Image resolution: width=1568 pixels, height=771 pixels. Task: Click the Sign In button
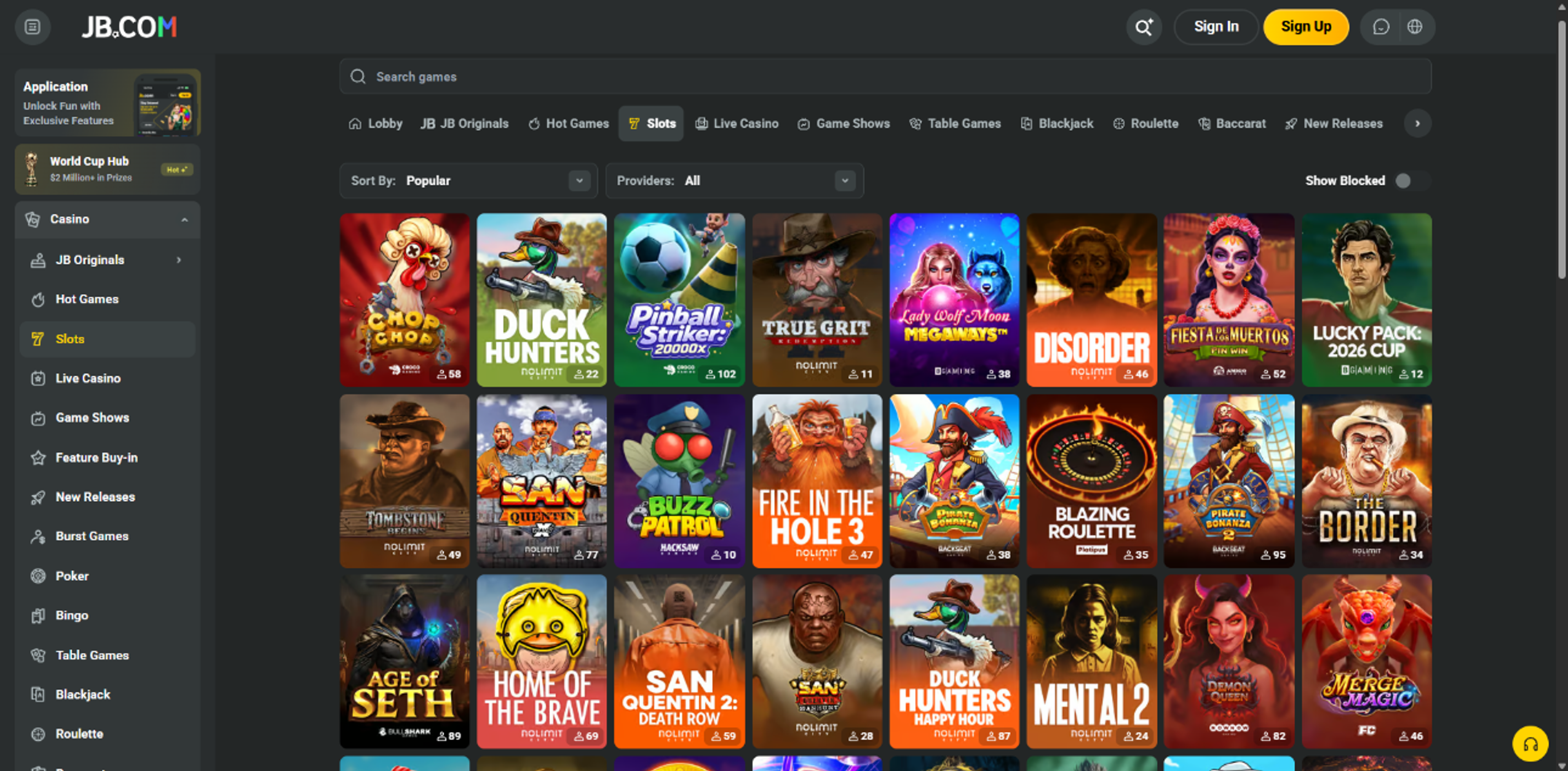(1216, 27)
